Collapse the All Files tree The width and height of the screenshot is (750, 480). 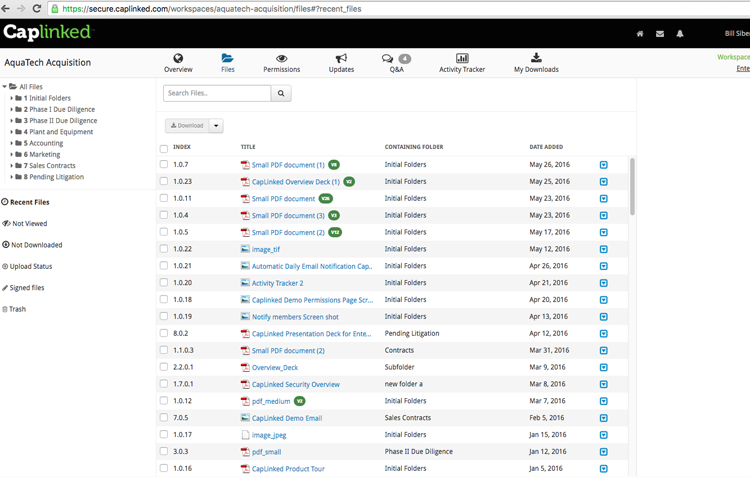coord(4,87)
